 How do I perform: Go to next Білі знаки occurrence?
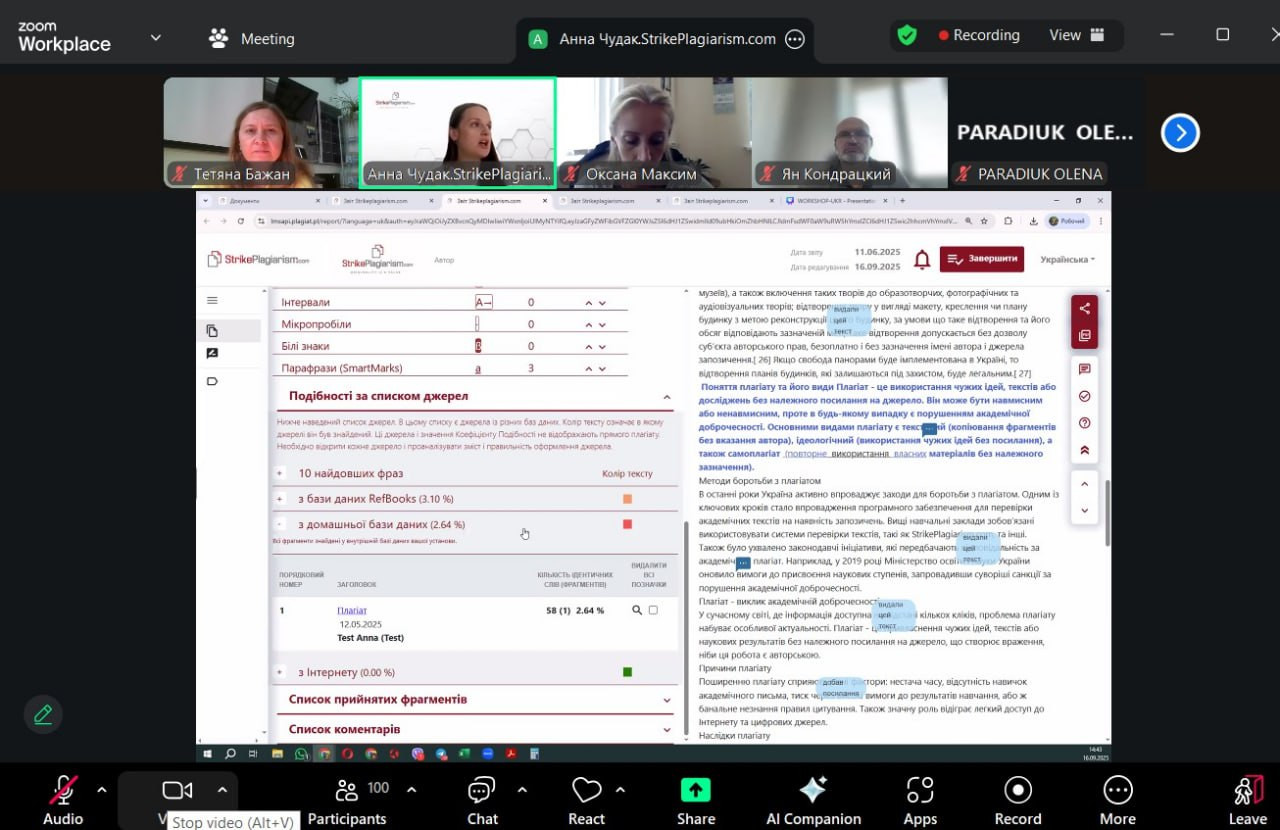pos(602,346)
